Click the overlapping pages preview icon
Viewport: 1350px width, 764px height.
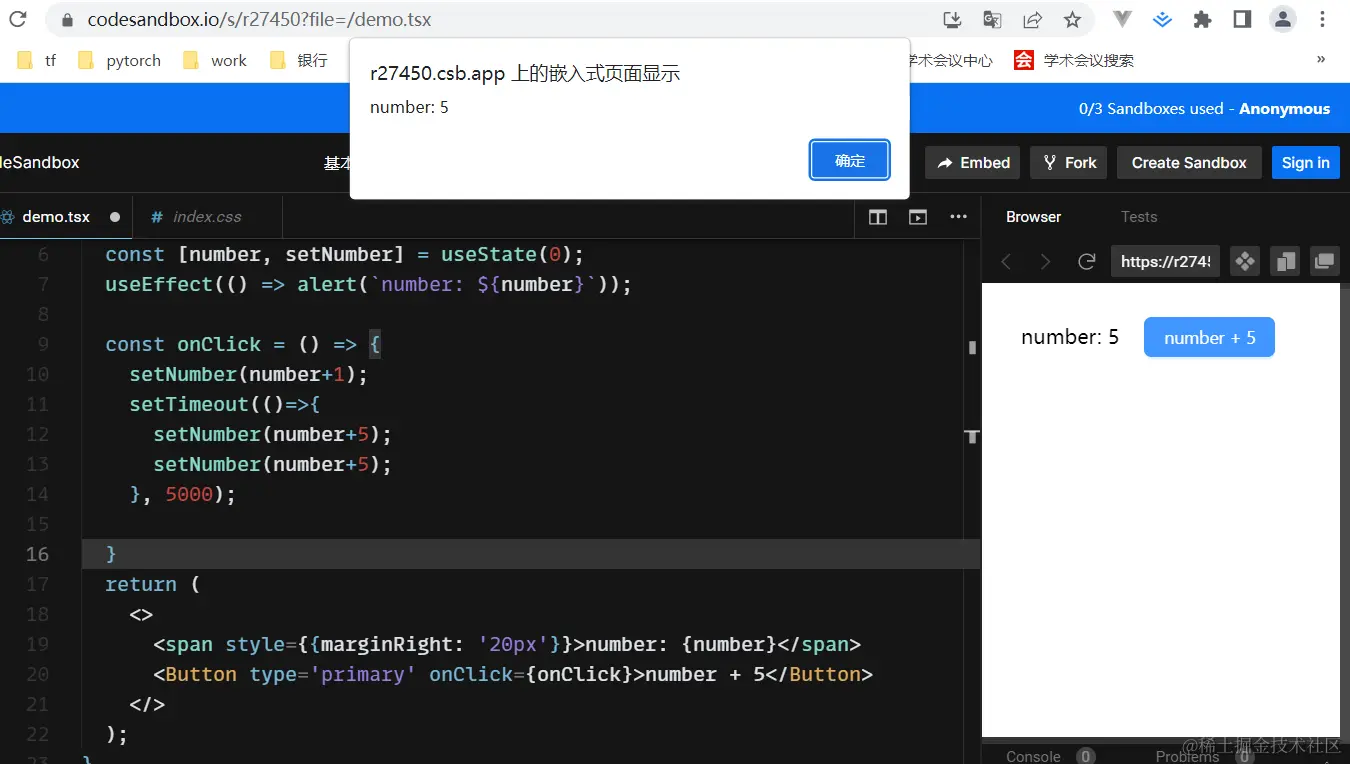1285,262
